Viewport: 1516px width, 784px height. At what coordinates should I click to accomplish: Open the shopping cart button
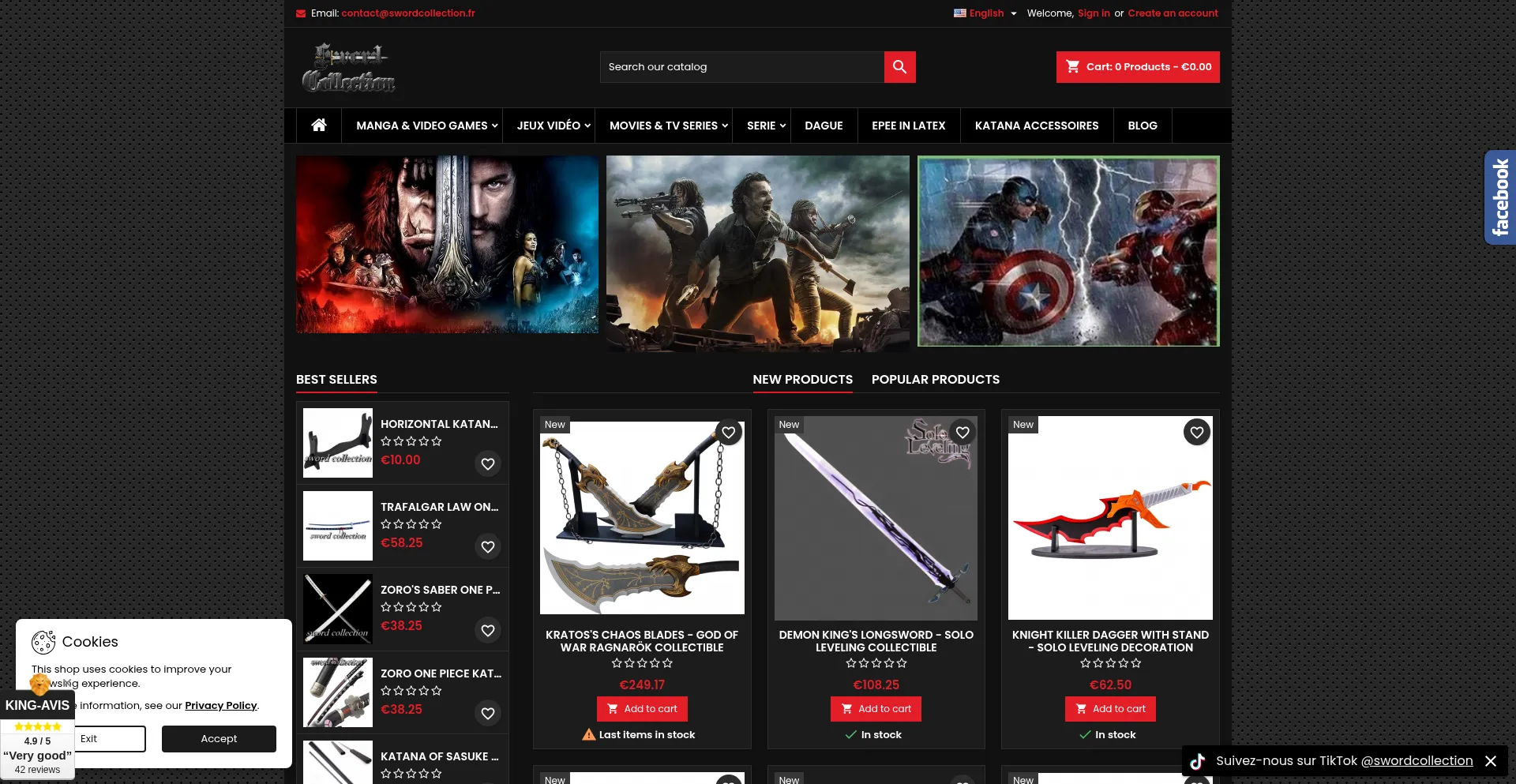(1137, 67)
